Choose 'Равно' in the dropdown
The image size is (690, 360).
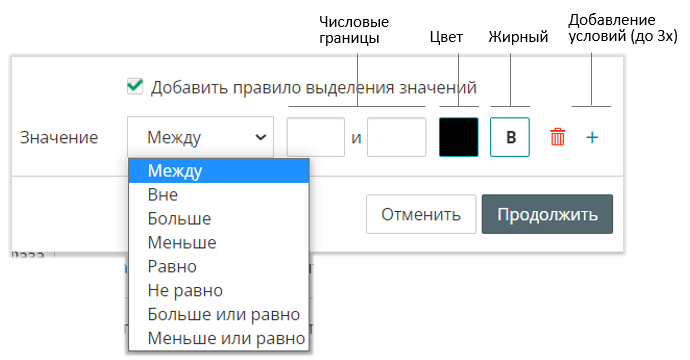[219, 266]
